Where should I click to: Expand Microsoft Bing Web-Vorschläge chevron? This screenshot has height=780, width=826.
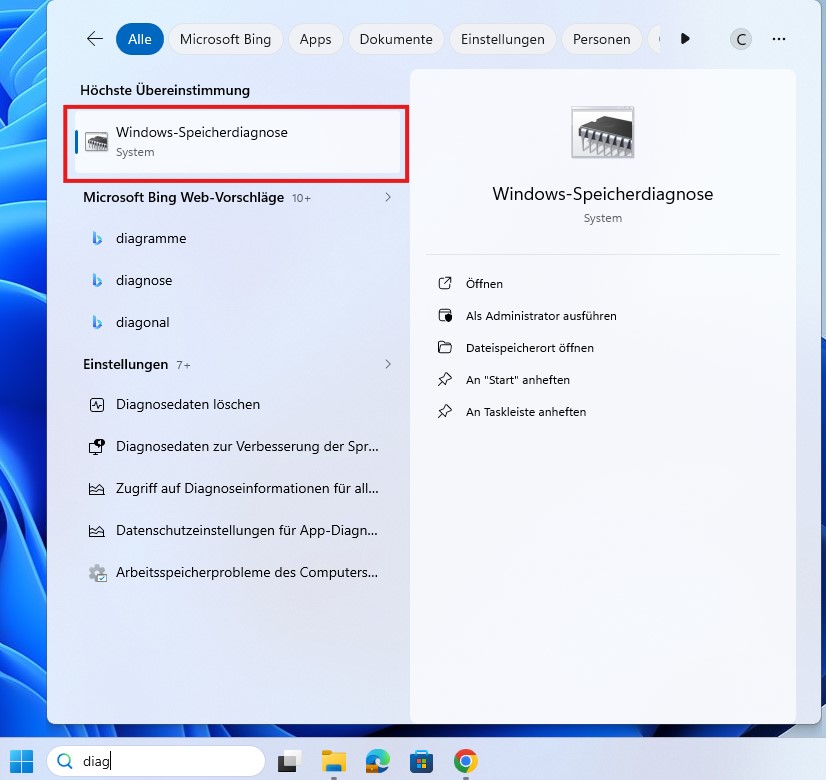(388, 198)
